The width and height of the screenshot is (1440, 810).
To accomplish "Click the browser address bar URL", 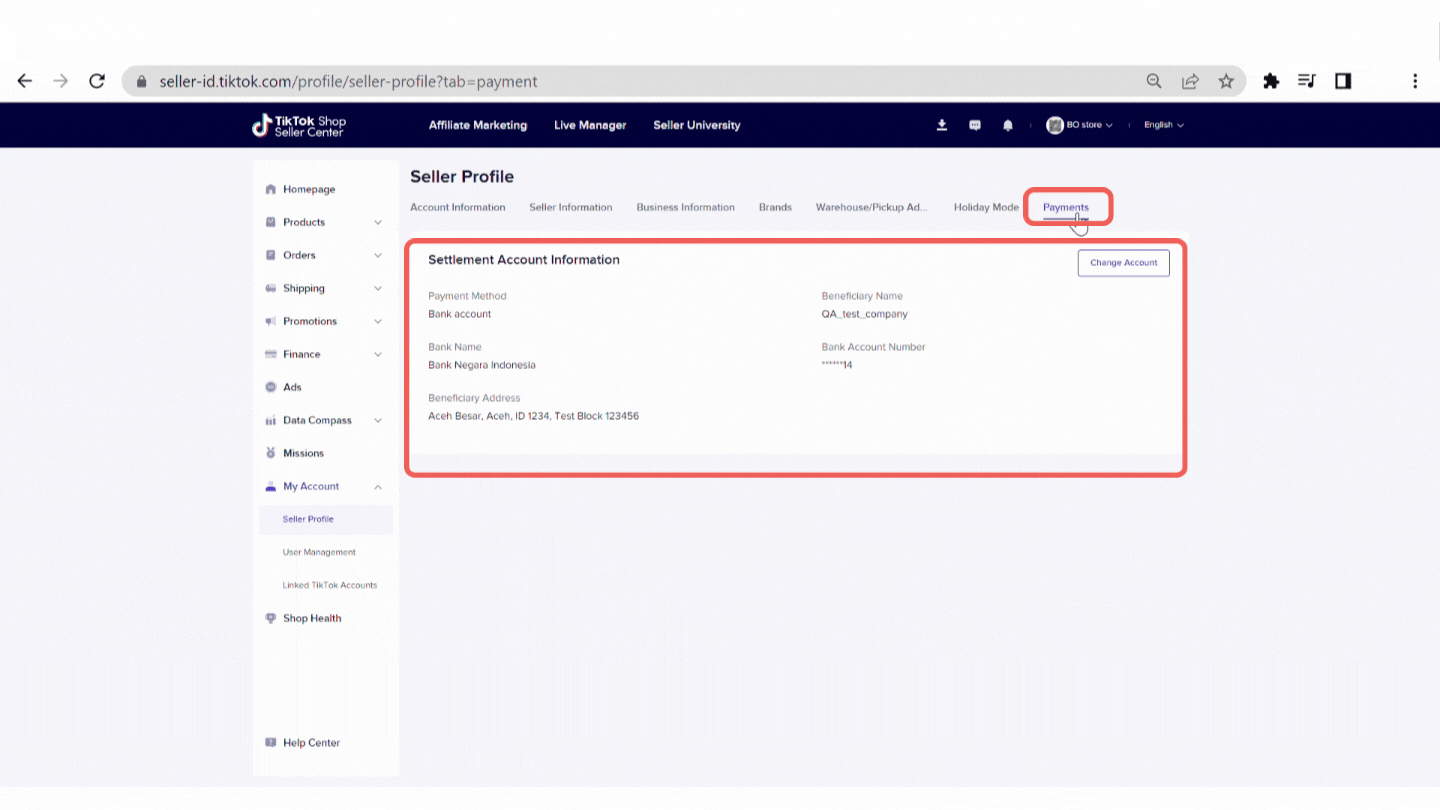I will coord(348,82).
